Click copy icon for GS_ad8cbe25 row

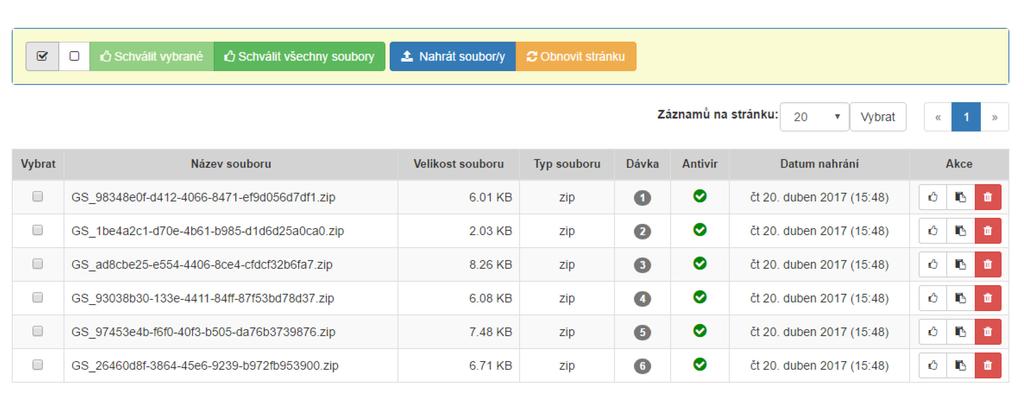pos(960,265)
